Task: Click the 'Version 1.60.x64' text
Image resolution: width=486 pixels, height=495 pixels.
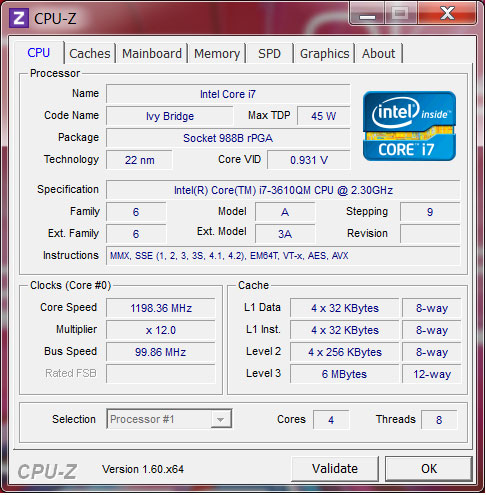Action: pos(143,469)
